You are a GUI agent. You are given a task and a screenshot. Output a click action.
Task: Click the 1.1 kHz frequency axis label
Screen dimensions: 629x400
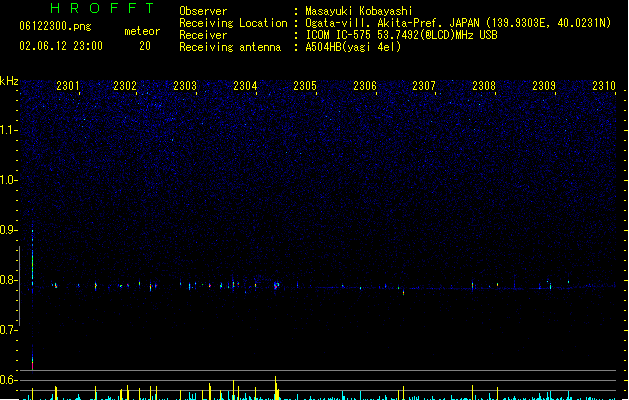(9, 130)
